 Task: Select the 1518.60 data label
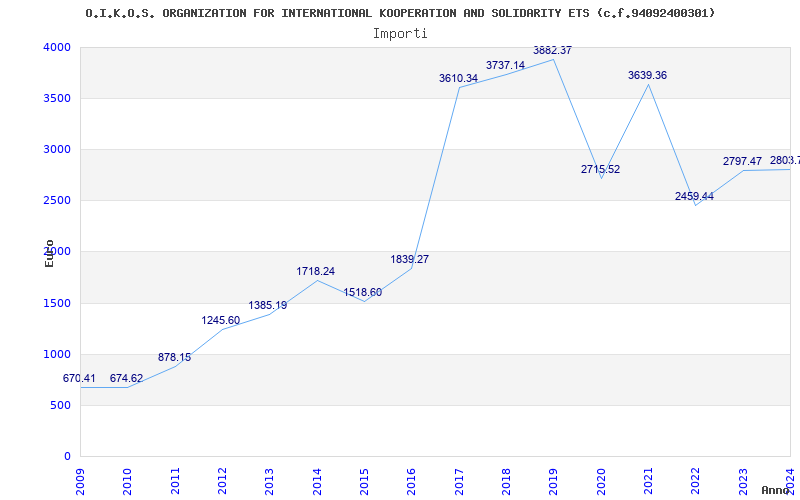362,293
